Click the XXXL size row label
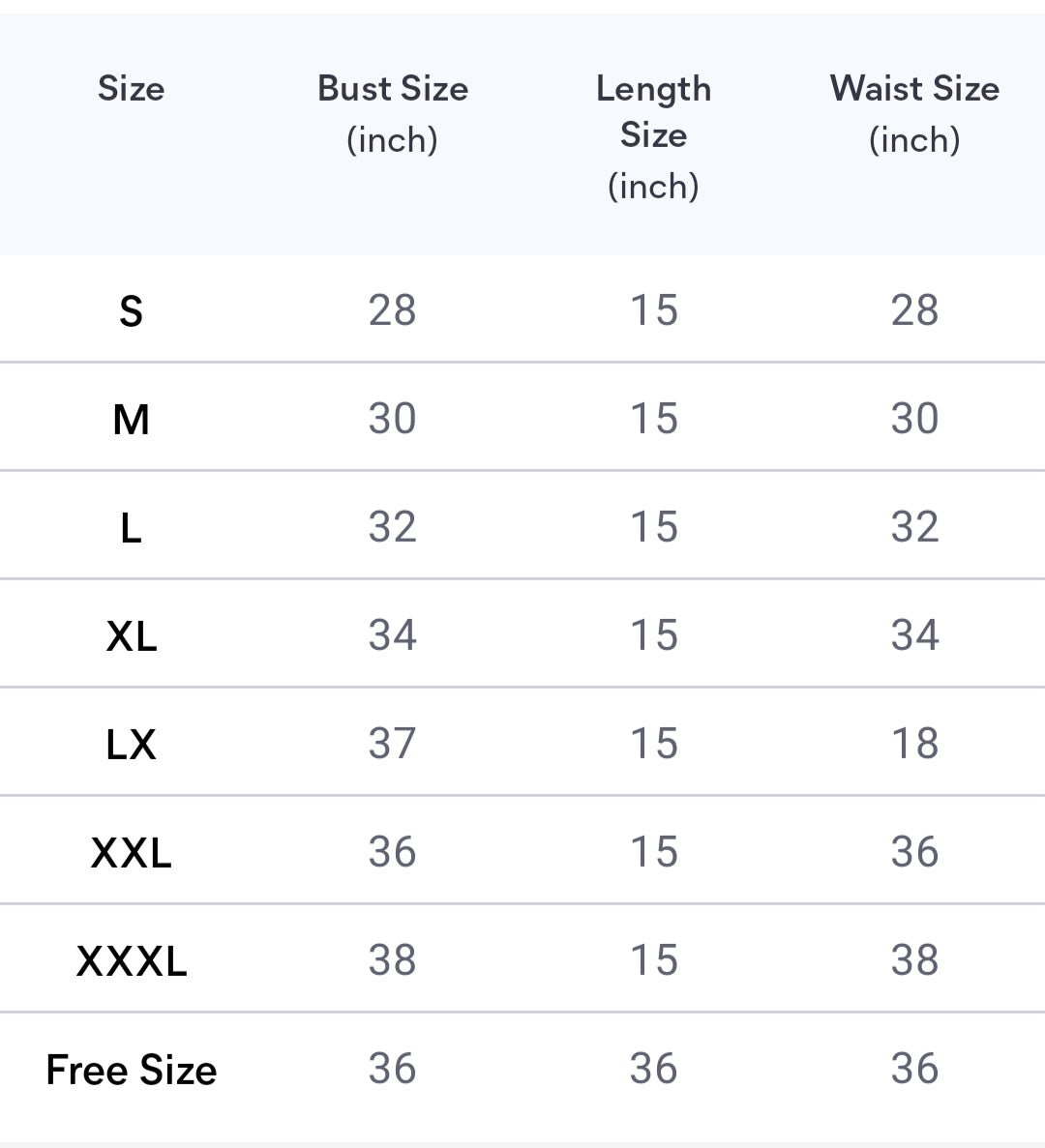This screenshot has height=1148, width=1045. pyautogui.click(x=131, y=961)
